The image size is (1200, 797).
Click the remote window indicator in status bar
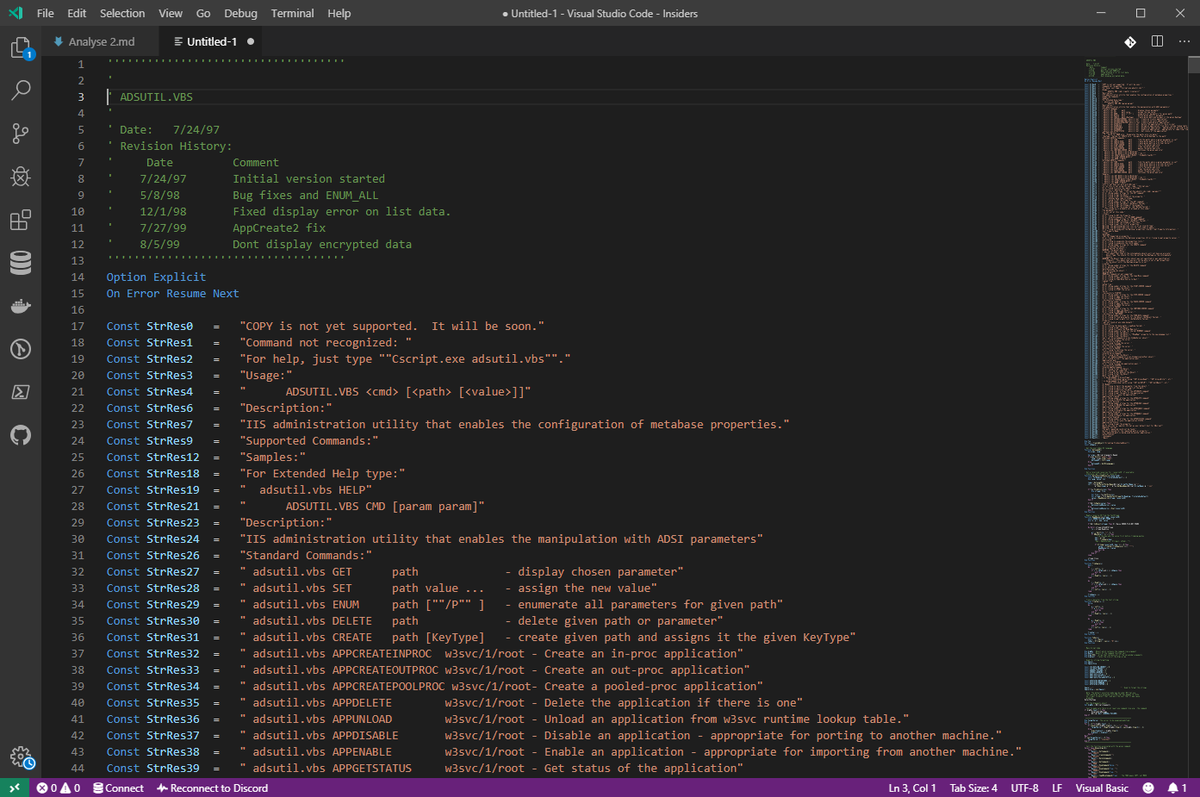14,788
